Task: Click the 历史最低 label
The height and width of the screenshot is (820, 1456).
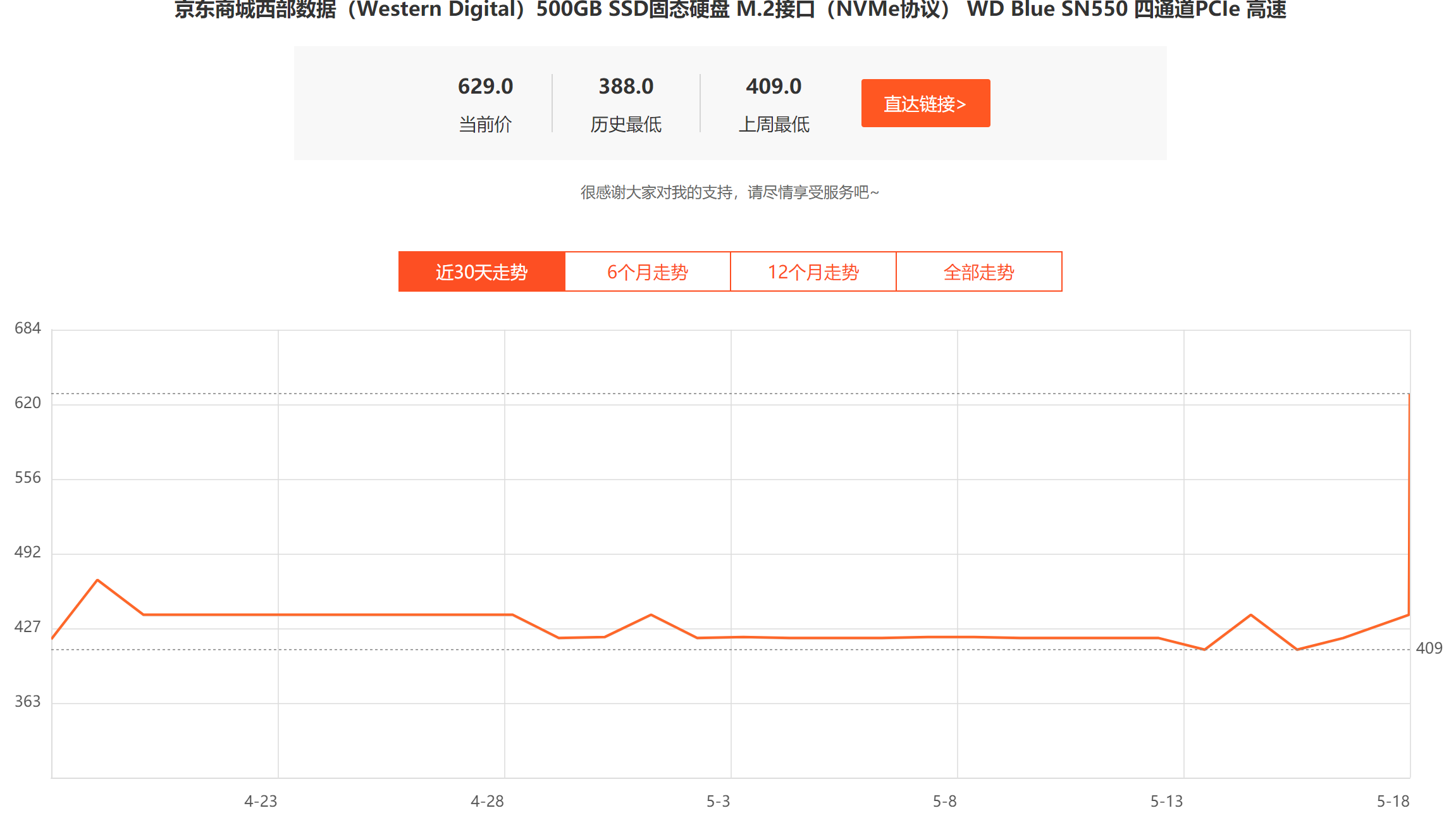Action: tap(626, 124)
